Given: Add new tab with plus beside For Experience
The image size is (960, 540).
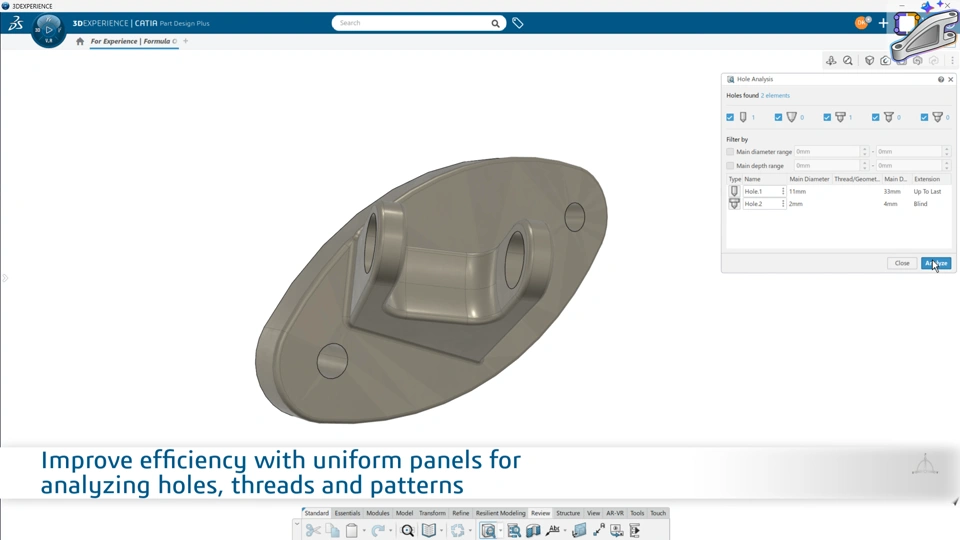Looking at the screenshot, I should [186, 41].
